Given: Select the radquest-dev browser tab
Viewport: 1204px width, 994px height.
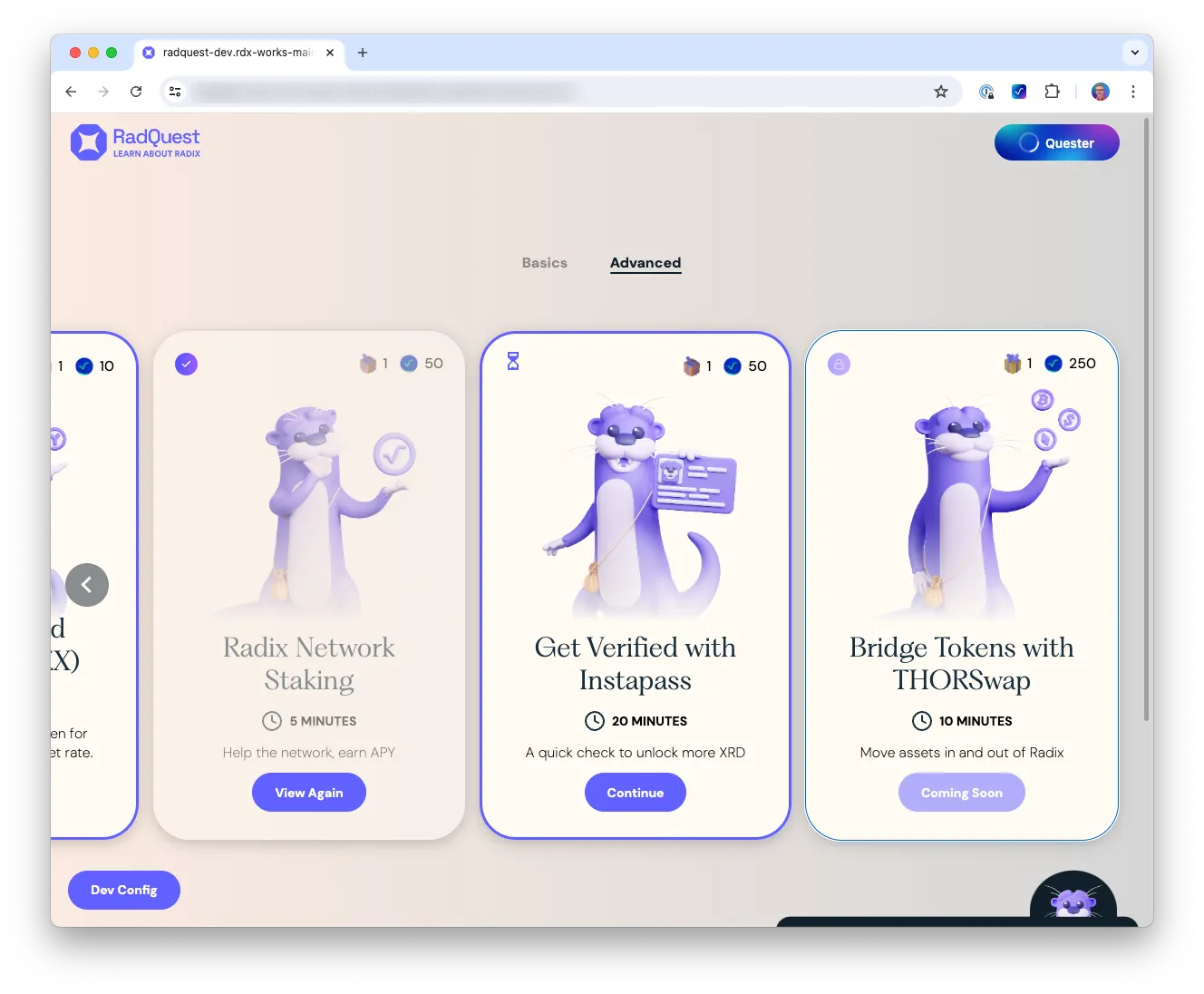Looking at the screenshot, I should coord(239,53).
